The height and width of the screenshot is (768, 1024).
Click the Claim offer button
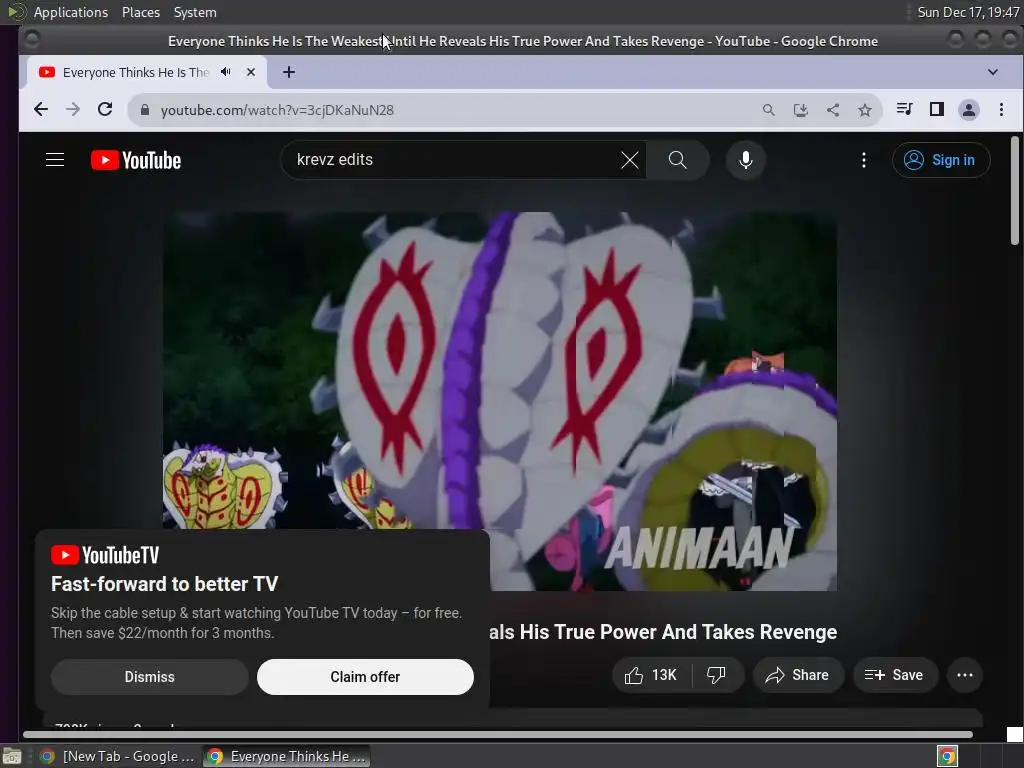coord(365,677)
